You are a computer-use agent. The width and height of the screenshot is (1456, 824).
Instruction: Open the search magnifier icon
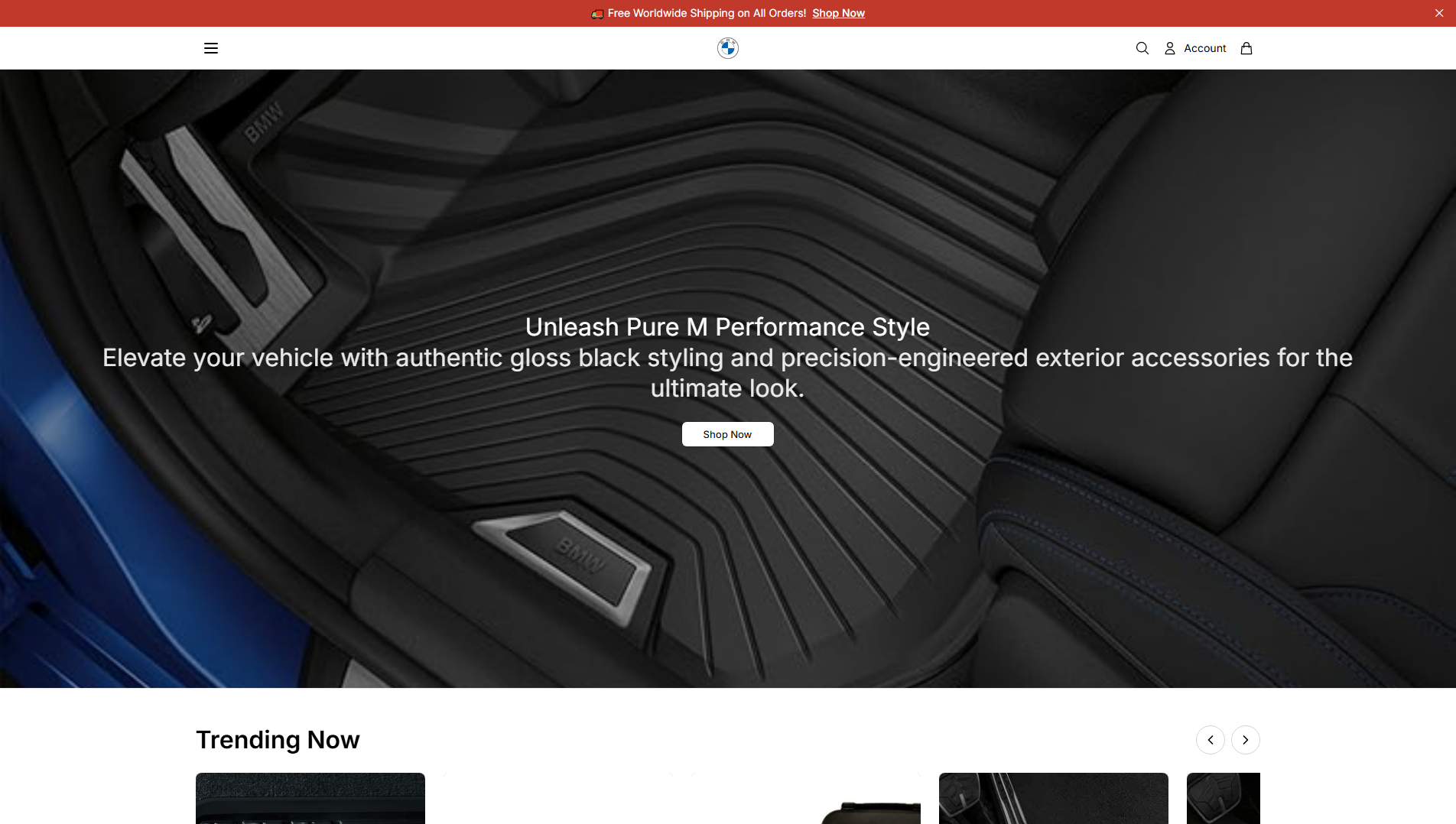(x=1142, y=48)
